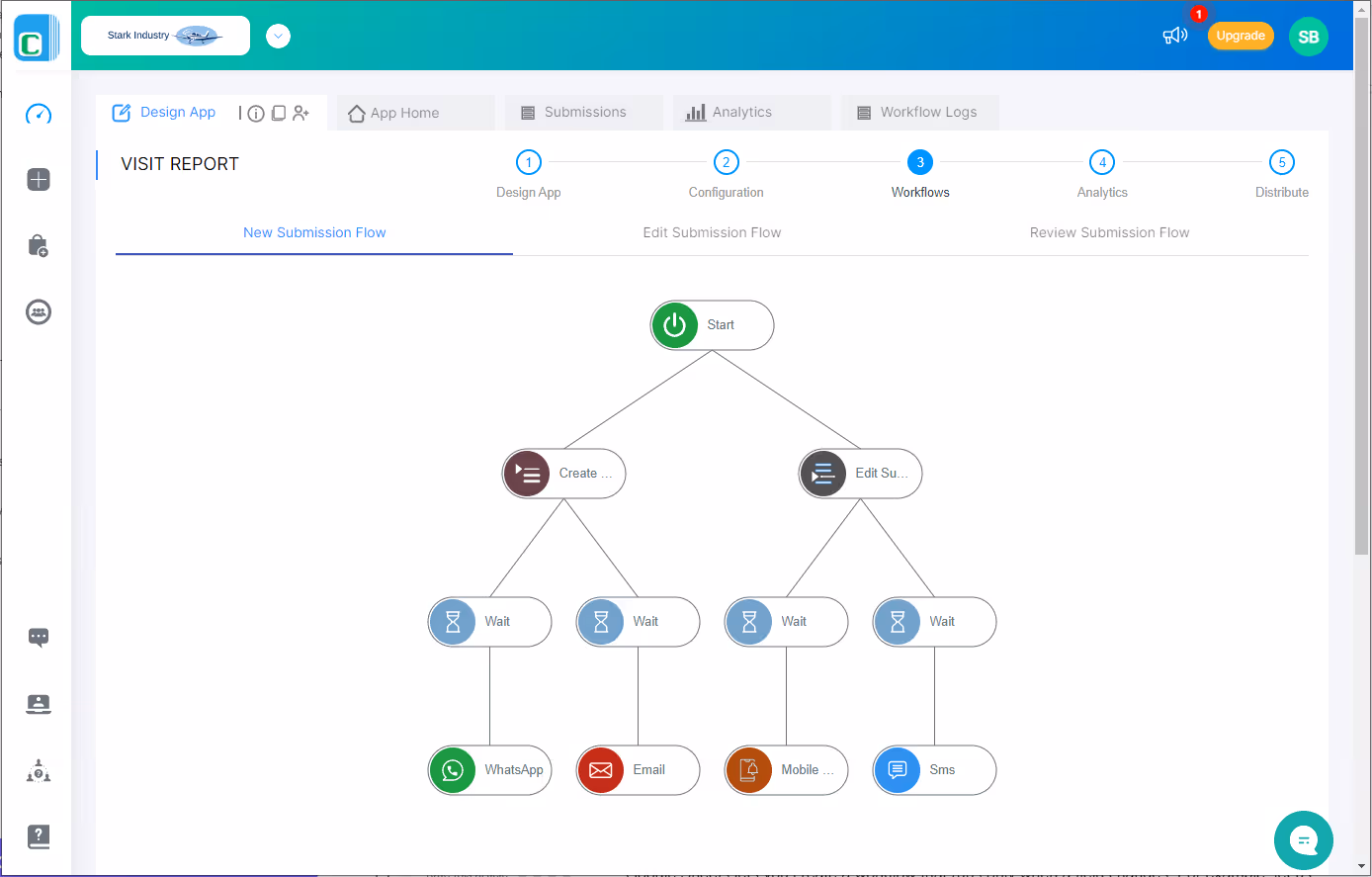Image resolution: width=1372 pixels, height=877 pixels.
Task: Expand the workspace dropdown chevron
Action: click(279, 37)
